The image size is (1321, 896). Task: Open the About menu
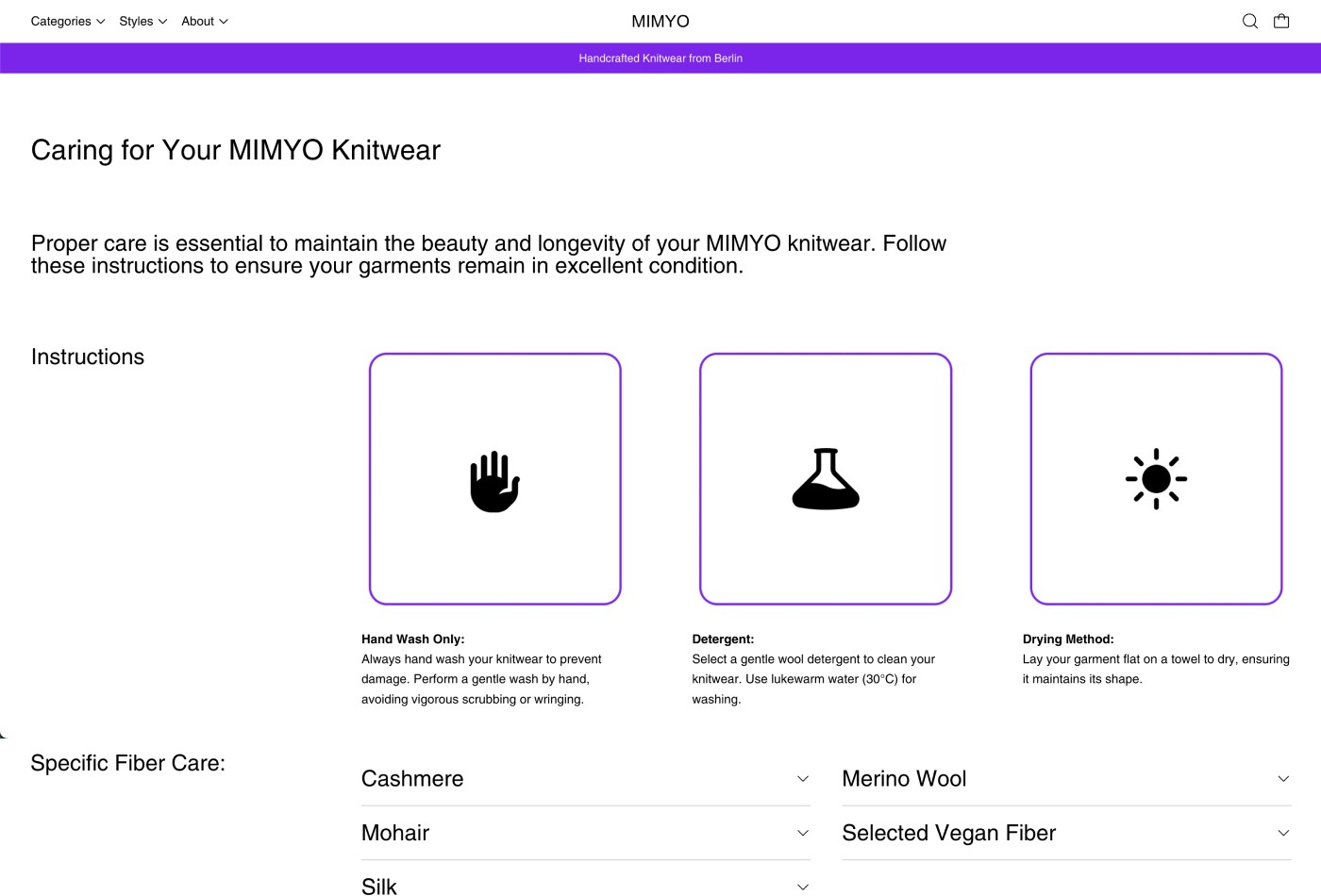(x=205, y=21)
